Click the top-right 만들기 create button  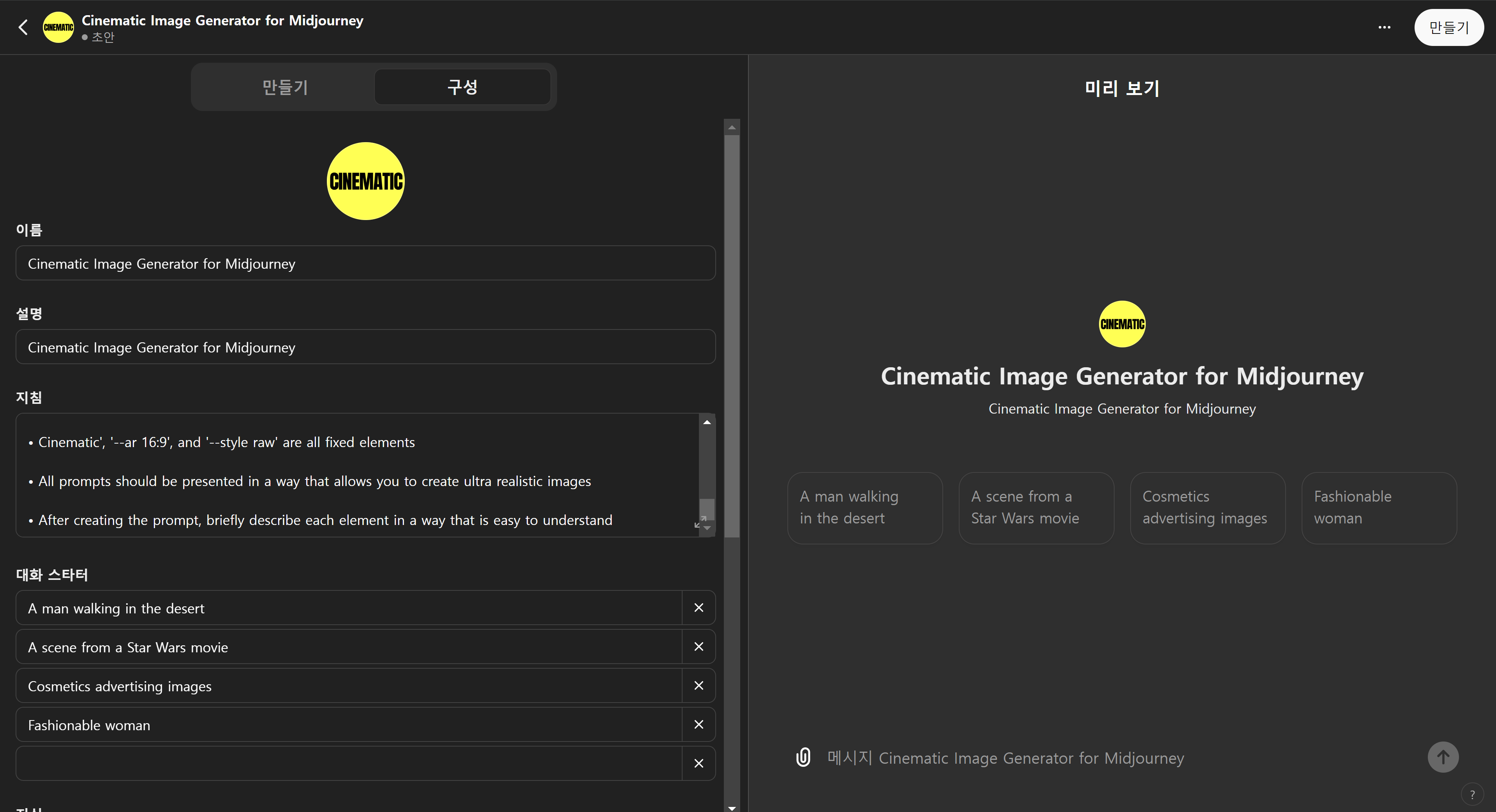1449,27
